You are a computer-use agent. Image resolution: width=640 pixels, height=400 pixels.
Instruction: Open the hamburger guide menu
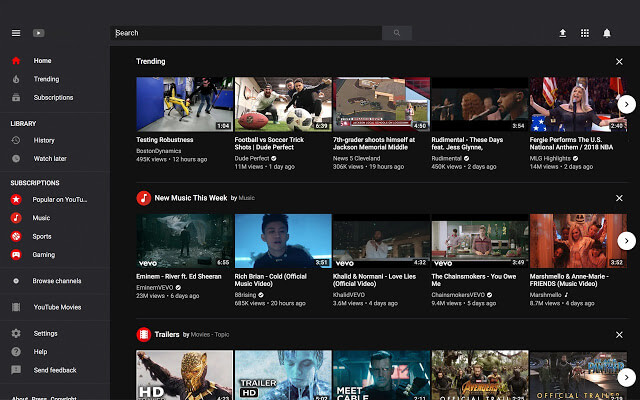tap(16, 33)
